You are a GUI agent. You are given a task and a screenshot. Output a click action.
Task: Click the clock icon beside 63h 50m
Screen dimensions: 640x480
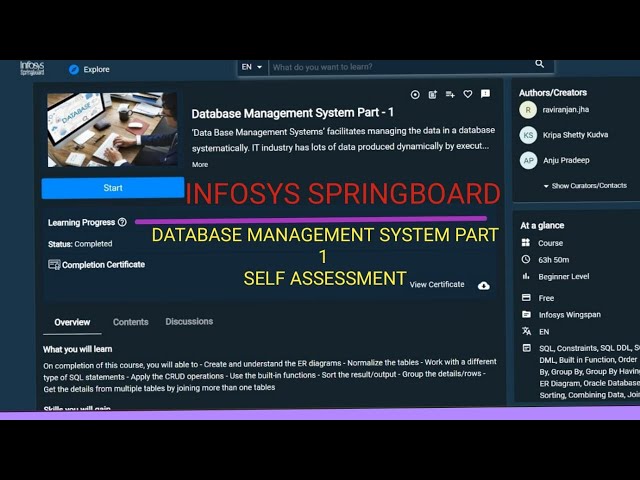pos(526,259)
